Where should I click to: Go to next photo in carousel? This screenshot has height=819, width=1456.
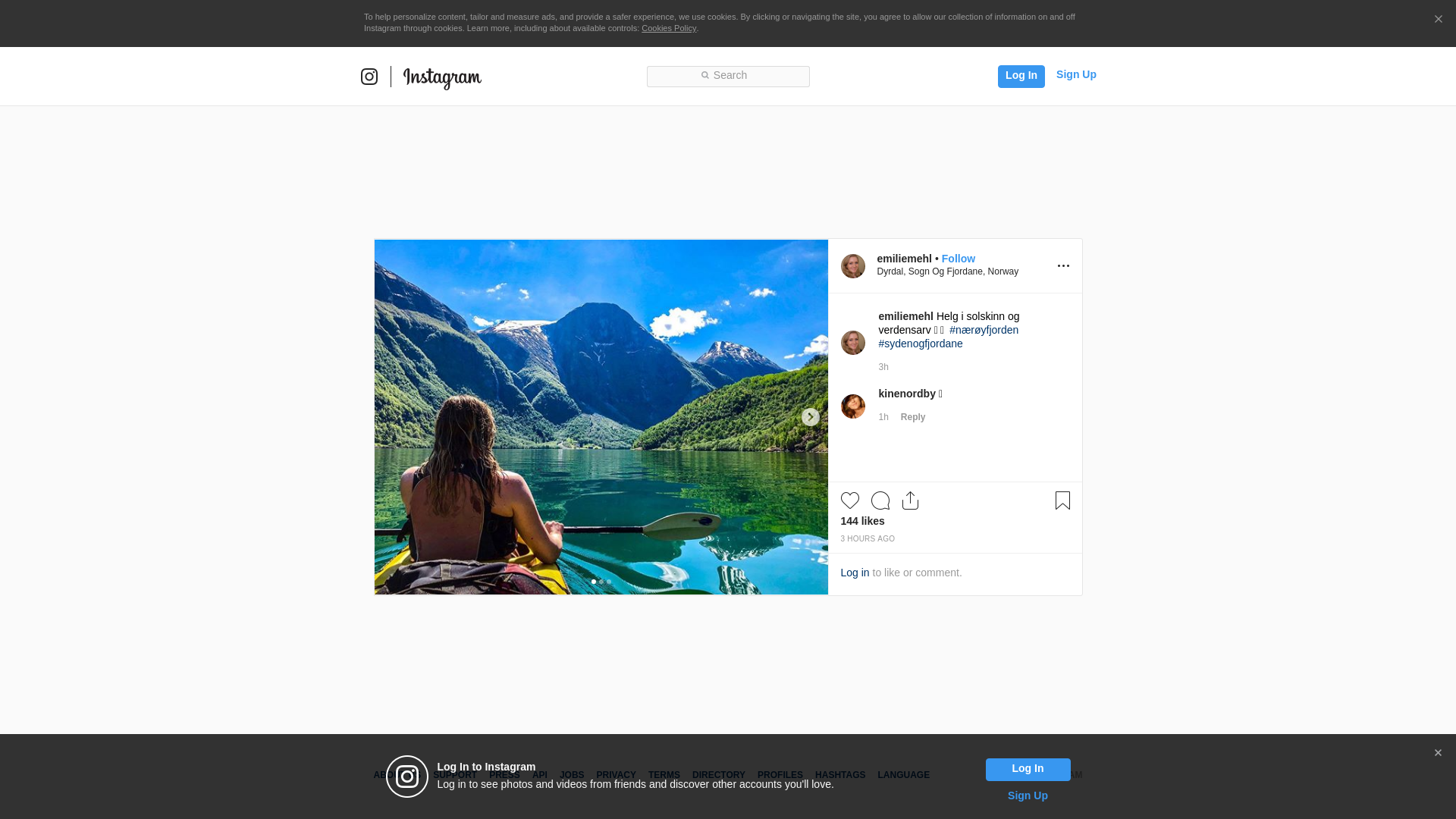[x=810, y=417]
